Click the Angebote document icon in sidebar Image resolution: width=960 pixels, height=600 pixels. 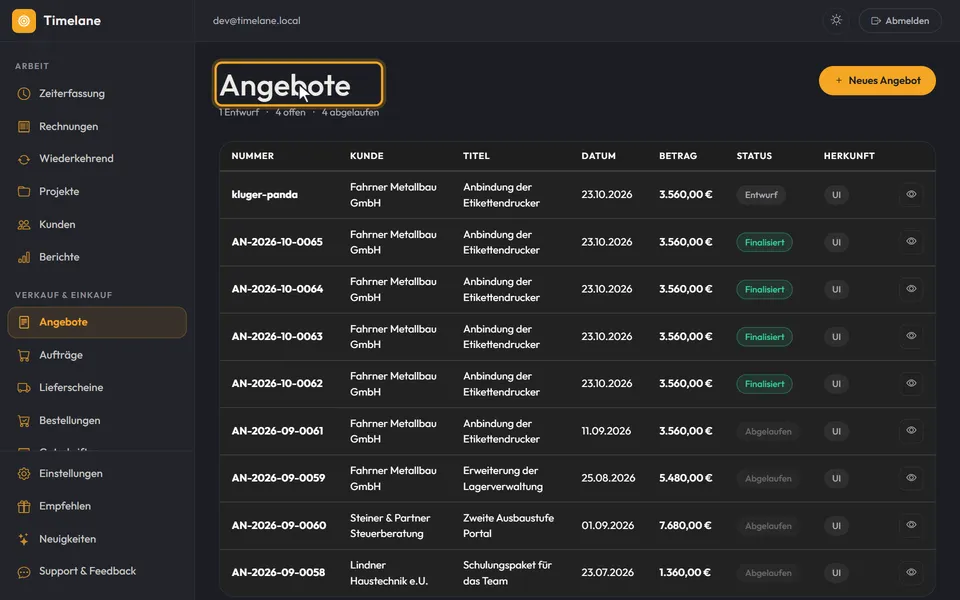[24, 322]
